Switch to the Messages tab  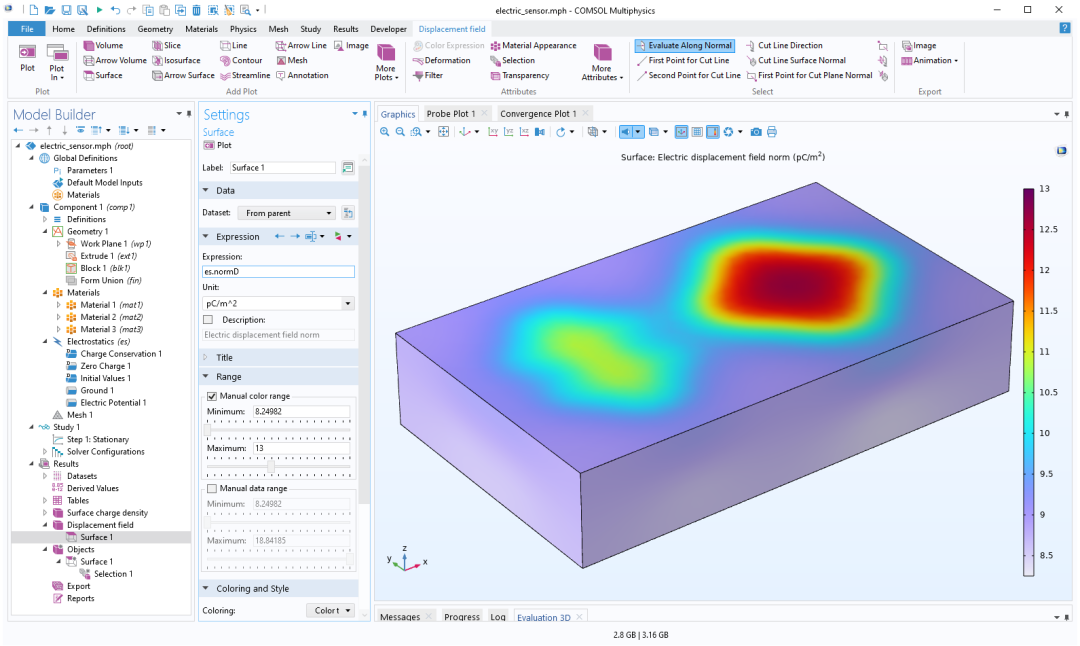(400, 617)
